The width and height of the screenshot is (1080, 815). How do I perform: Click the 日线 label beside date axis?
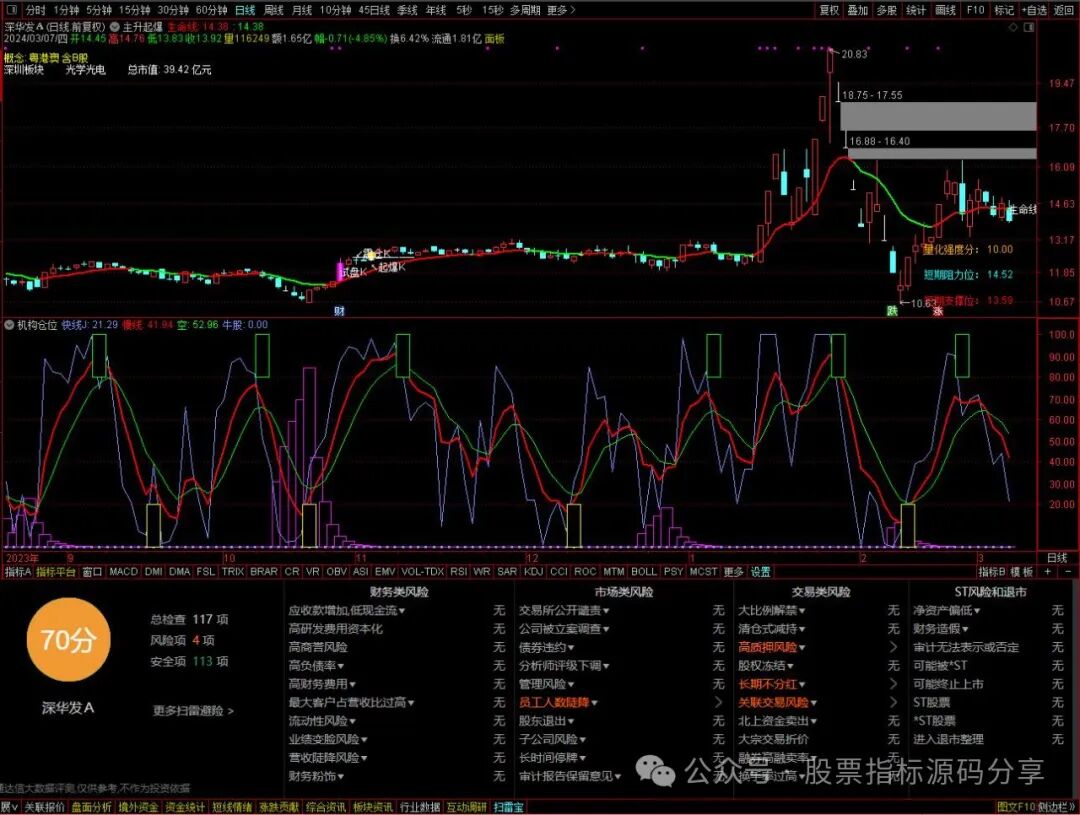1057,557
